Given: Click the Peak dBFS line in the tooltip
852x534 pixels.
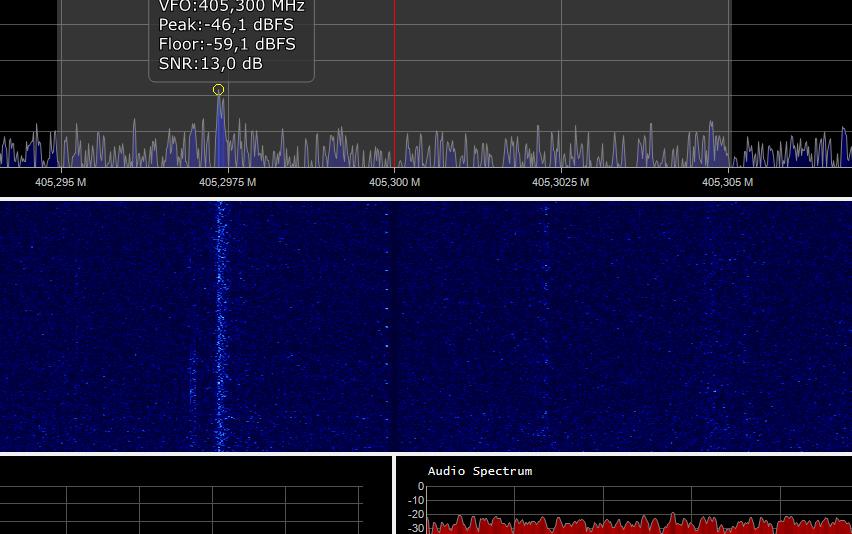Looking at the screenshot, I should 226,25.
